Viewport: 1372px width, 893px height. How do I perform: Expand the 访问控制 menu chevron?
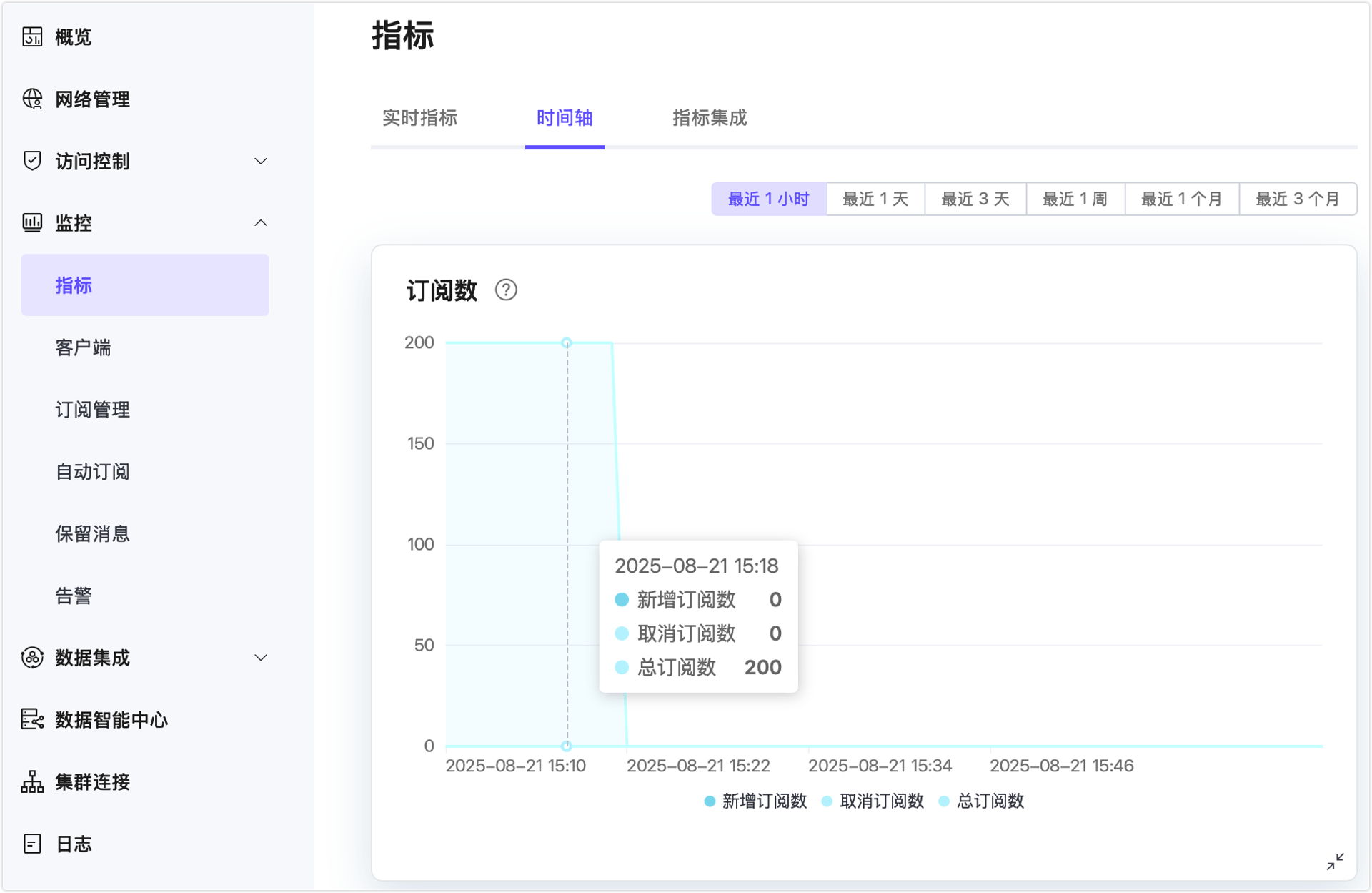[261, 162]
